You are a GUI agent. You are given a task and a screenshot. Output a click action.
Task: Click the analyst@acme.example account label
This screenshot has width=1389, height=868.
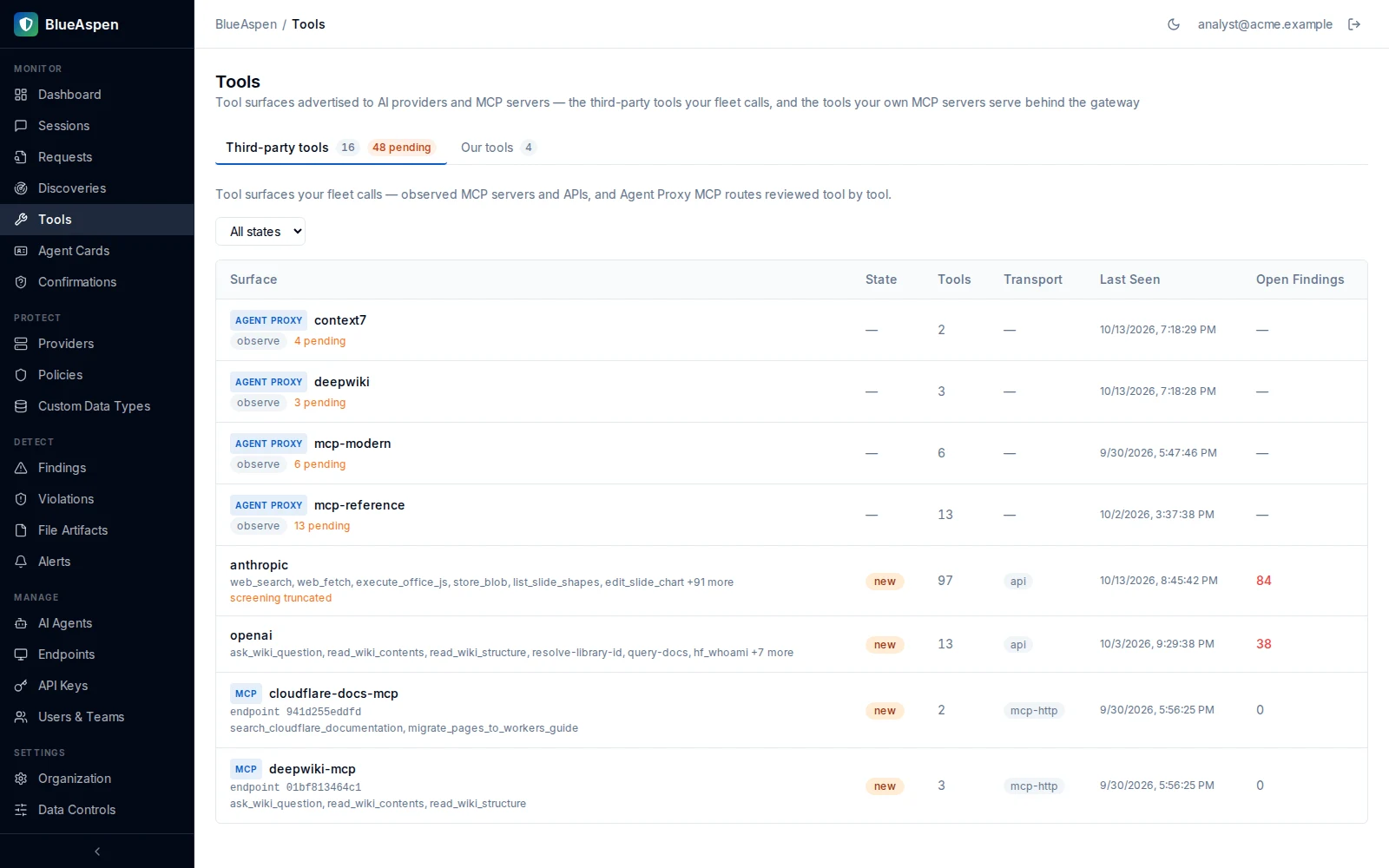1265,24
